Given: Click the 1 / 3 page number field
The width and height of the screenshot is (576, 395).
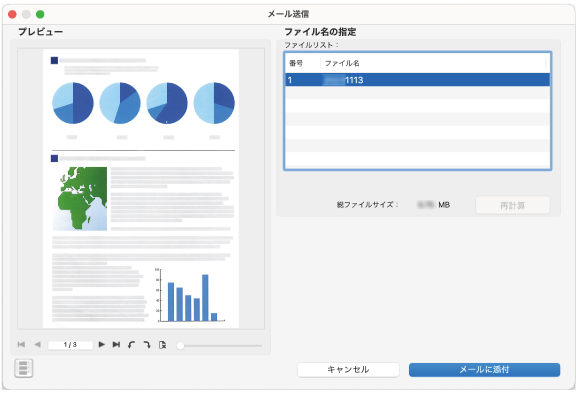Looking at the screenshot, I should [x=70, y=345].
